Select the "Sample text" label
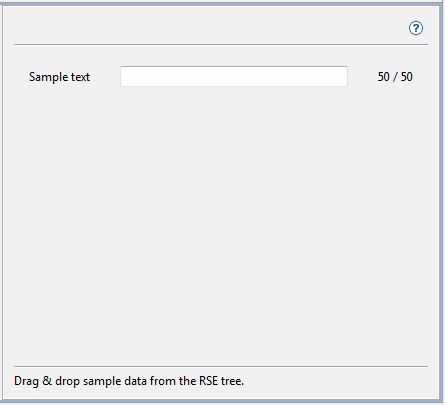The height and width of the screenshot is (405, 445). (x=59, y=77)
